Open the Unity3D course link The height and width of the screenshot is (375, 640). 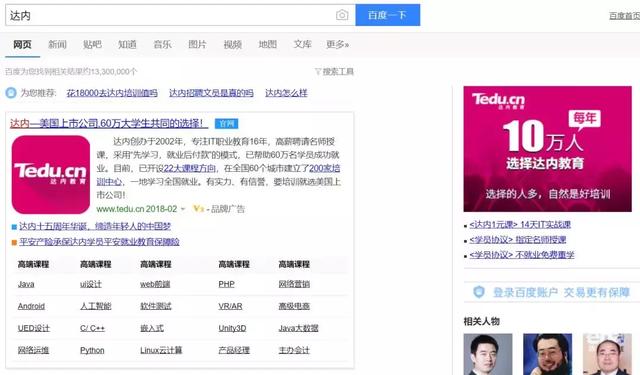click(232, 328)
